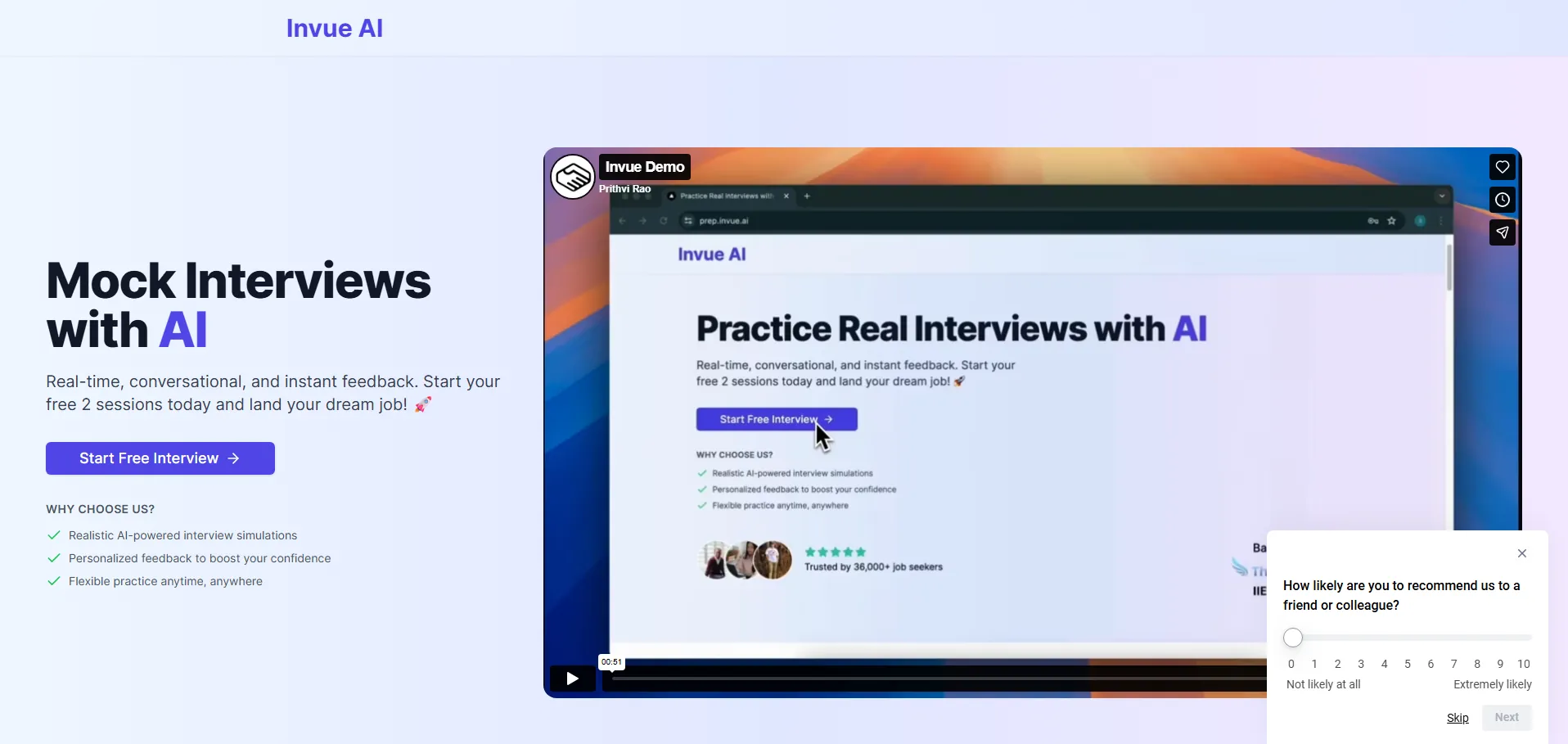
Task: Click the survey slider handle
Action: (x=1293, y=638)
